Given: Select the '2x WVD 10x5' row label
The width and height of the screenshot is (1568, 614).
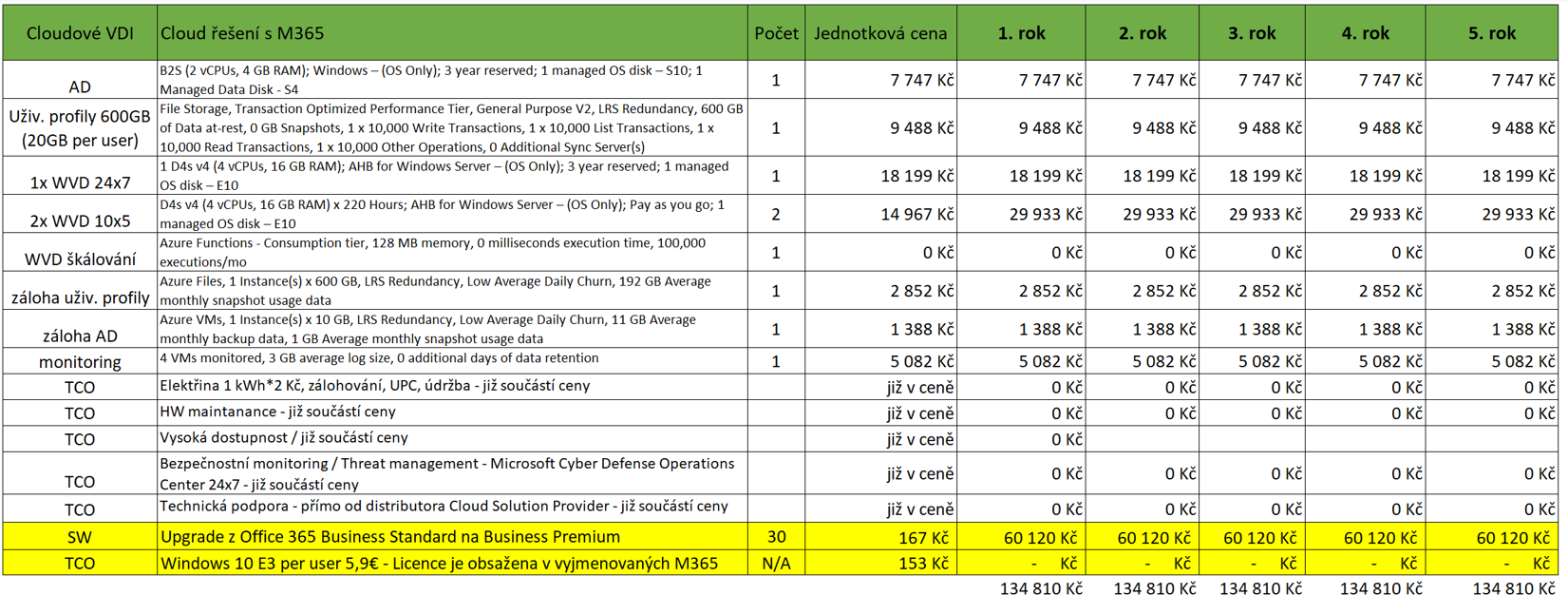Looking at the screenshot, I should pyautogui.click(x=80, y=221).
